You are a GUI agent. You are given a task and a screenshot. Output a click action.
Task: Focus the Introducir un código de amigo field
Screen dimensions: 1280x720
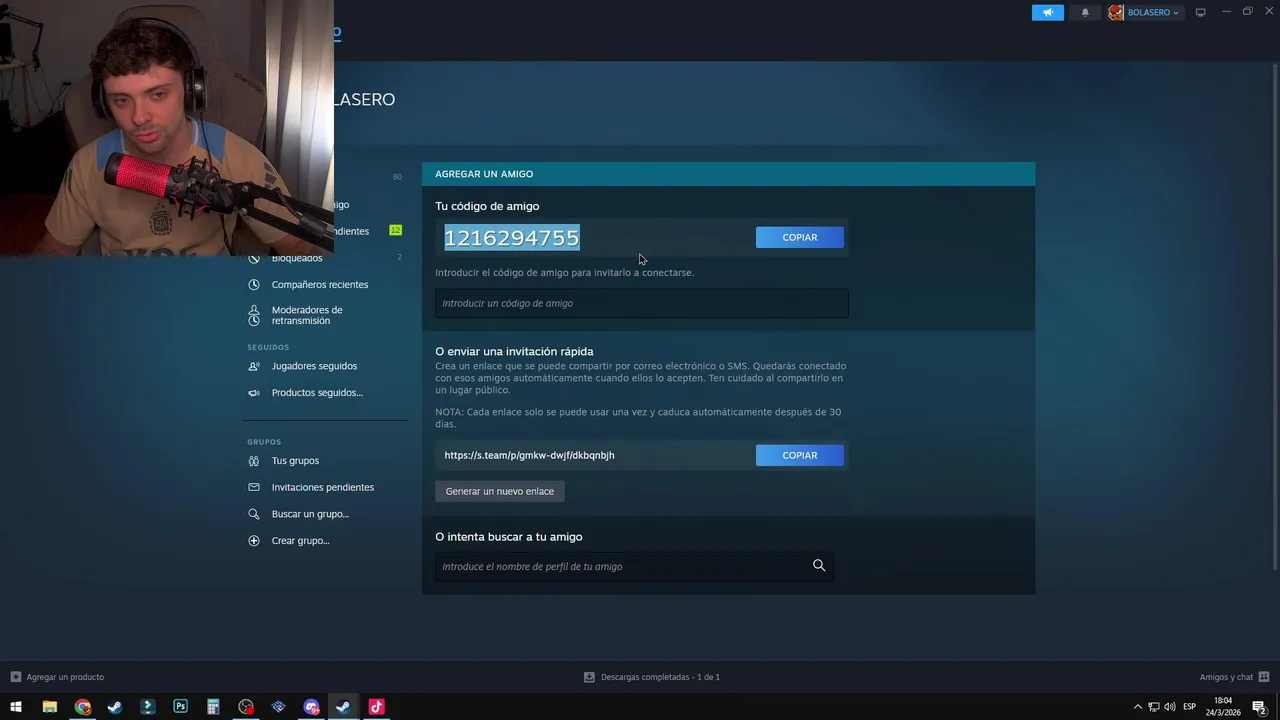click(x=641, y=303)
